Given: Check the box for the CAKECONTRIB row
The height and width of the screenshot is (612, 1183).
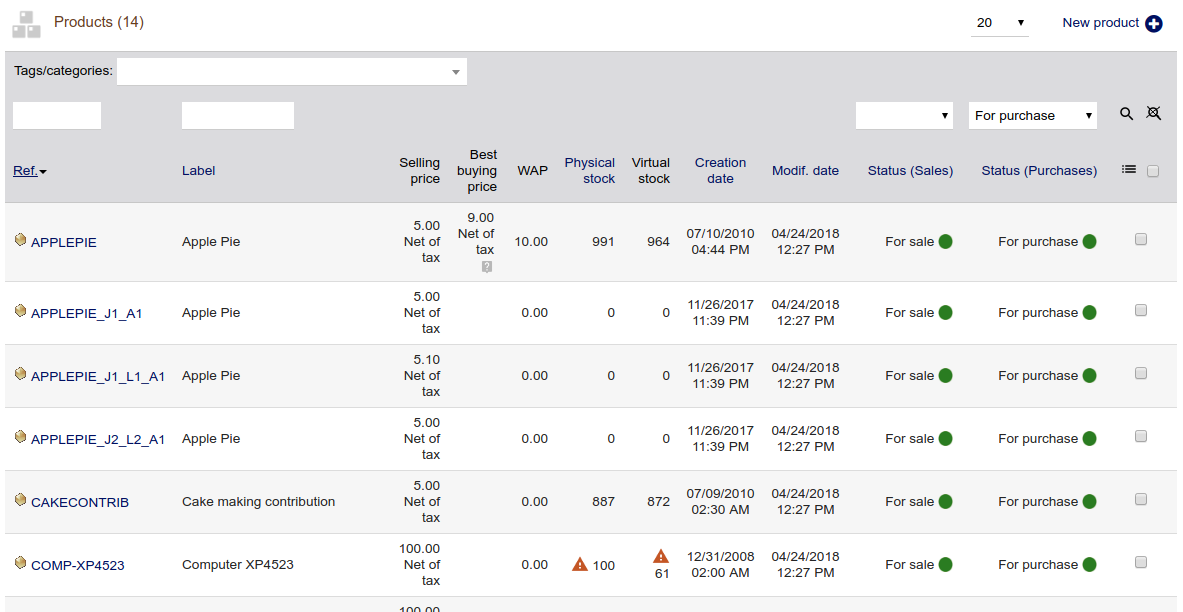Looking at the screenshot, I should click(x=1141, y=500).
